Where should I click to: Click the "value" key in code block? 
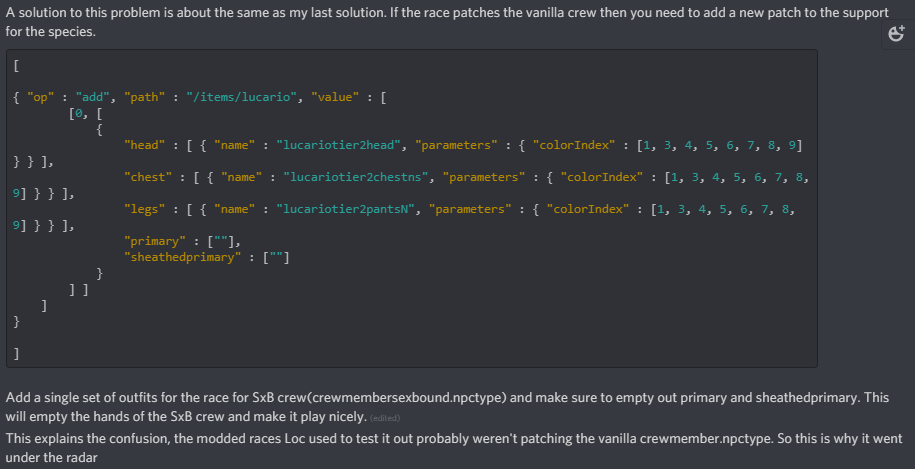tap(334, 97)
